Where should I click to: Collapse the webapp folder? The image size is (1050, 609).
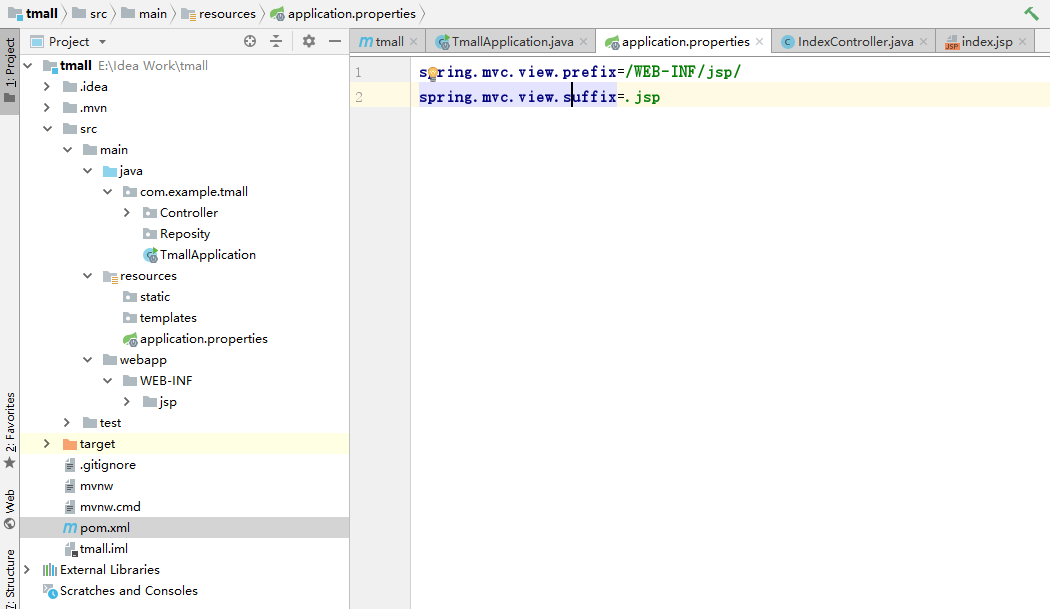point(87,360)
